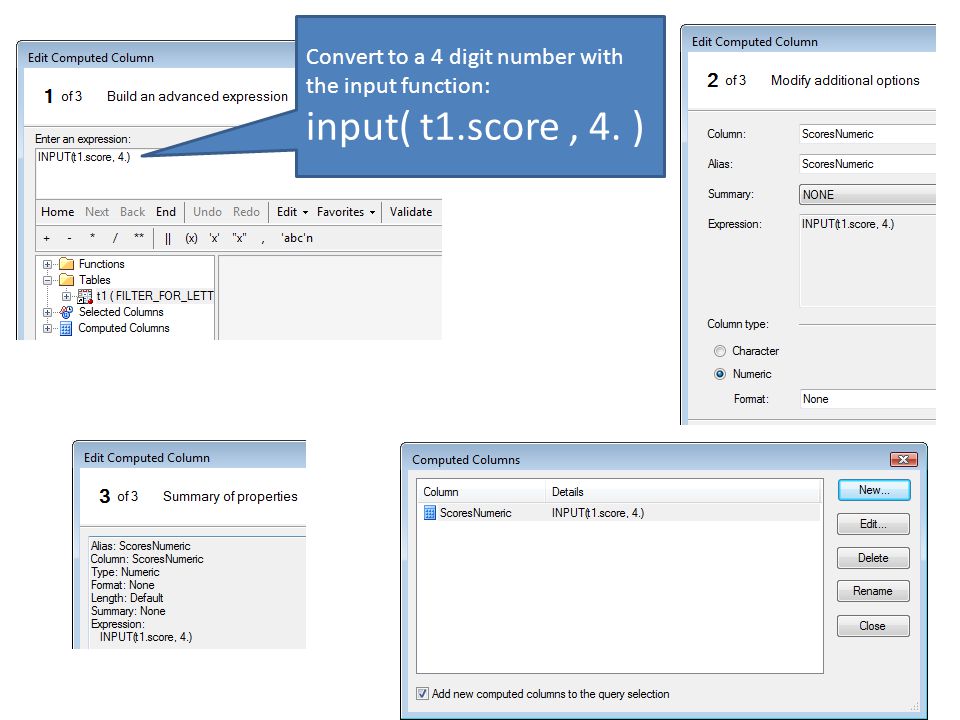Insert the (x) parentheses operator
Image resolution: width=960 pixels, height=720 pixels.
(x=191, y=238)
